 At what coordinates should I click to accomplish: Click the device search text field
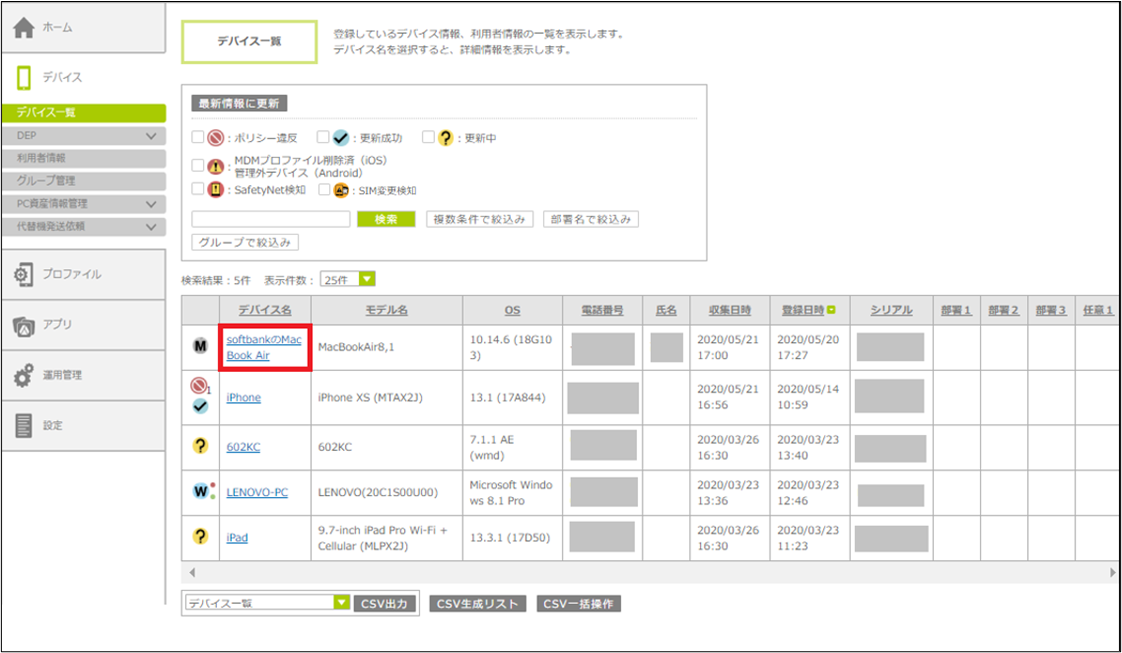pos(270,219)
